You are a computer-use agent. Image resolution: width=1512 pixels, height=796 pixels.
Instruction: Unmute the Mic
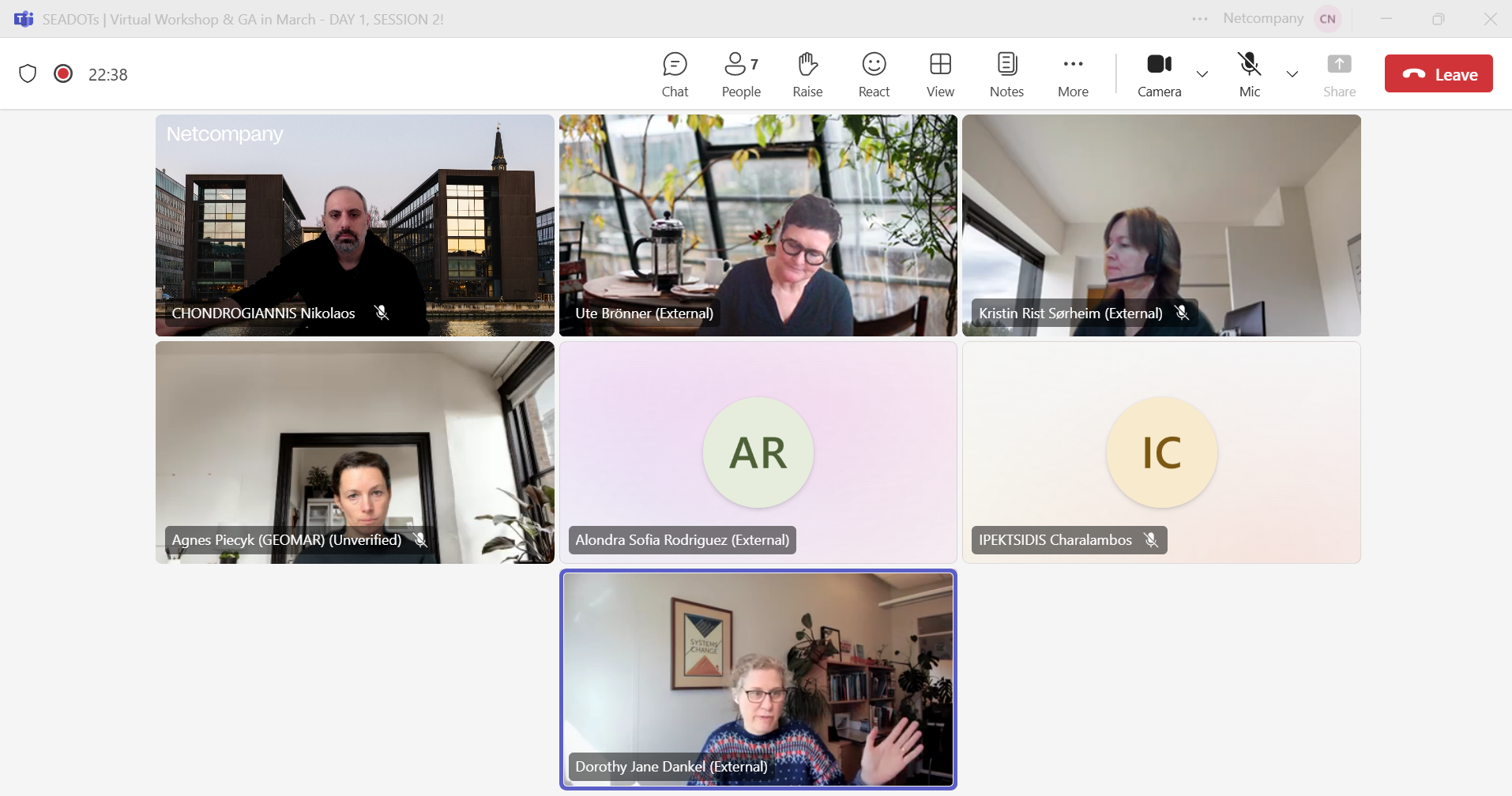click(1249, 74)
